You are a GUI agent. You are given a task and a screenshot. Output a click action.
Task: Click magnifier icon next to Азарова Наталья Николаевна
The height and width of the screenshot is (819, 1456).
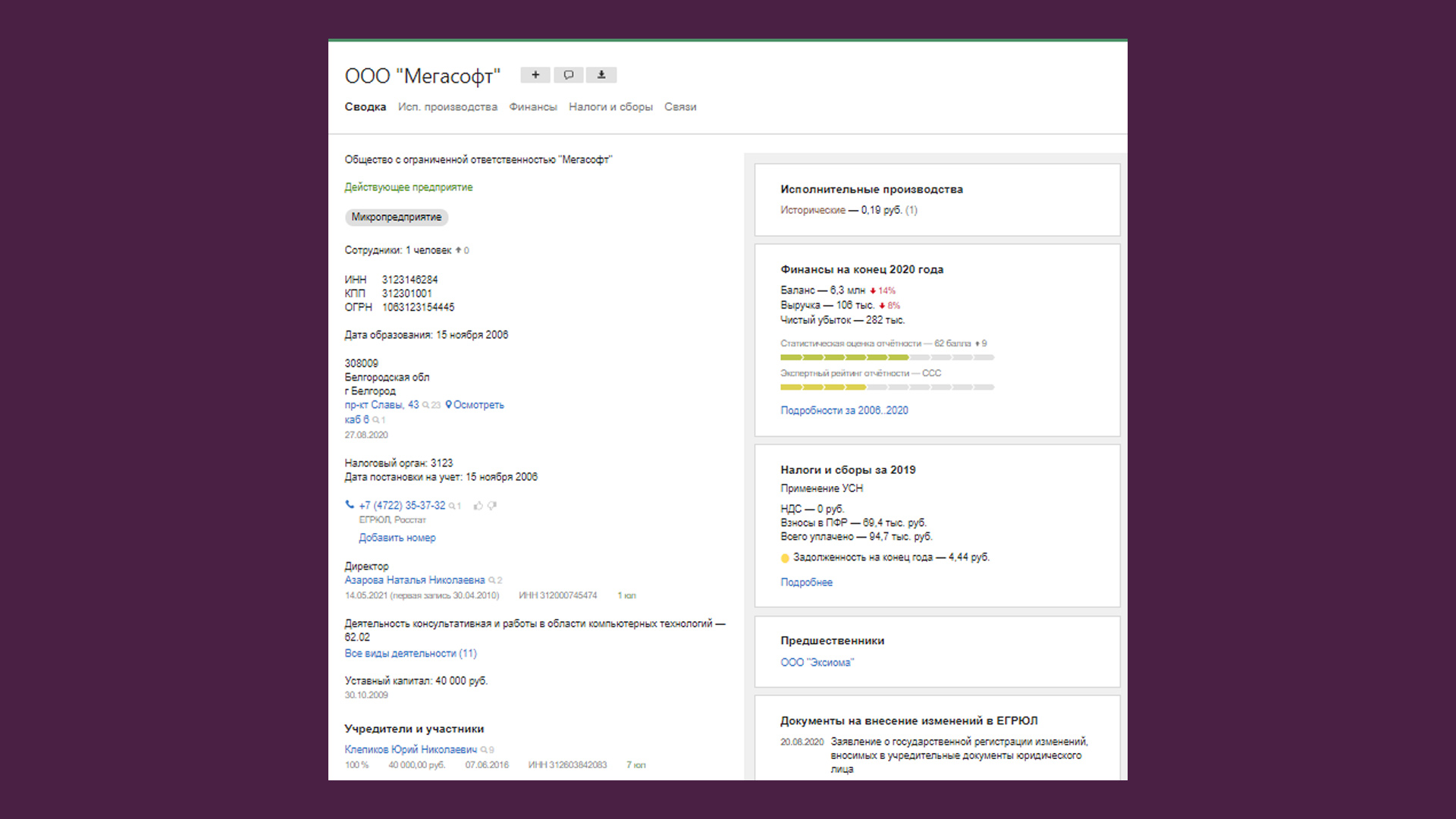pyautogui.click(x=492, y=581)
